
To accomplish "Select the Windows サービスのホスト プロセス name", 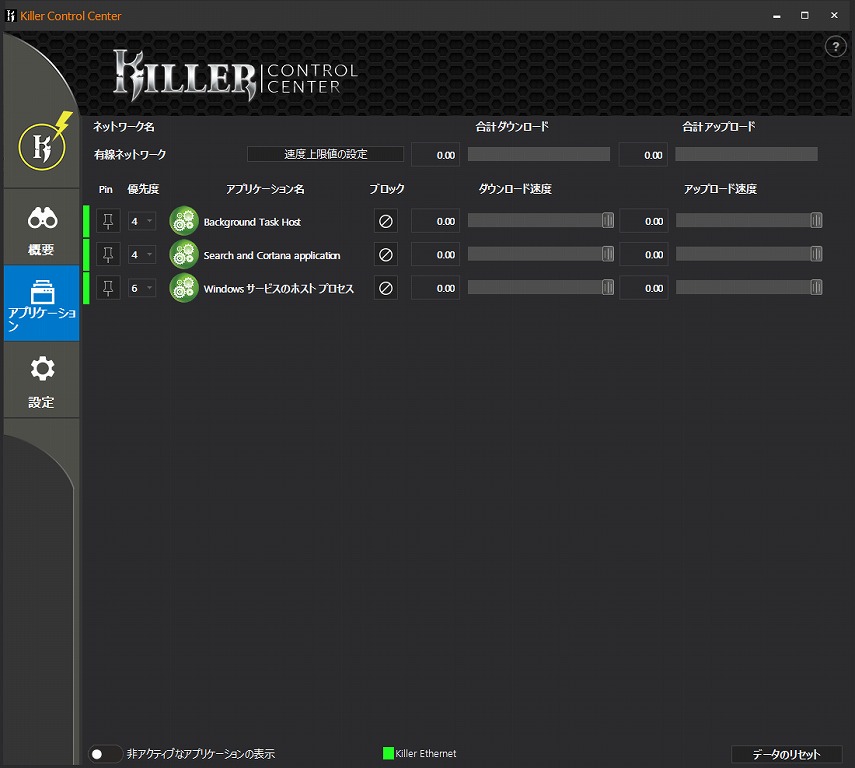I will coord(279,289).
